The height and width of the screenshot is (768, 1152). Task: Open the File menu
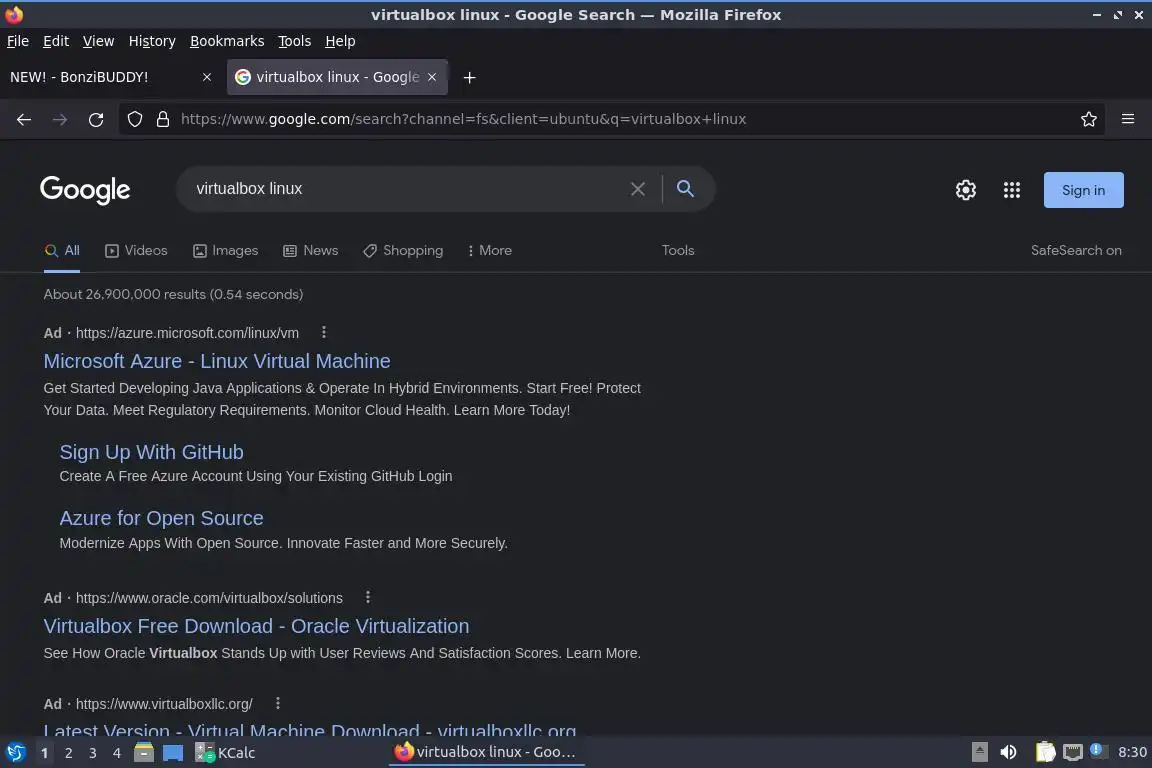click(x=18, y=41)
